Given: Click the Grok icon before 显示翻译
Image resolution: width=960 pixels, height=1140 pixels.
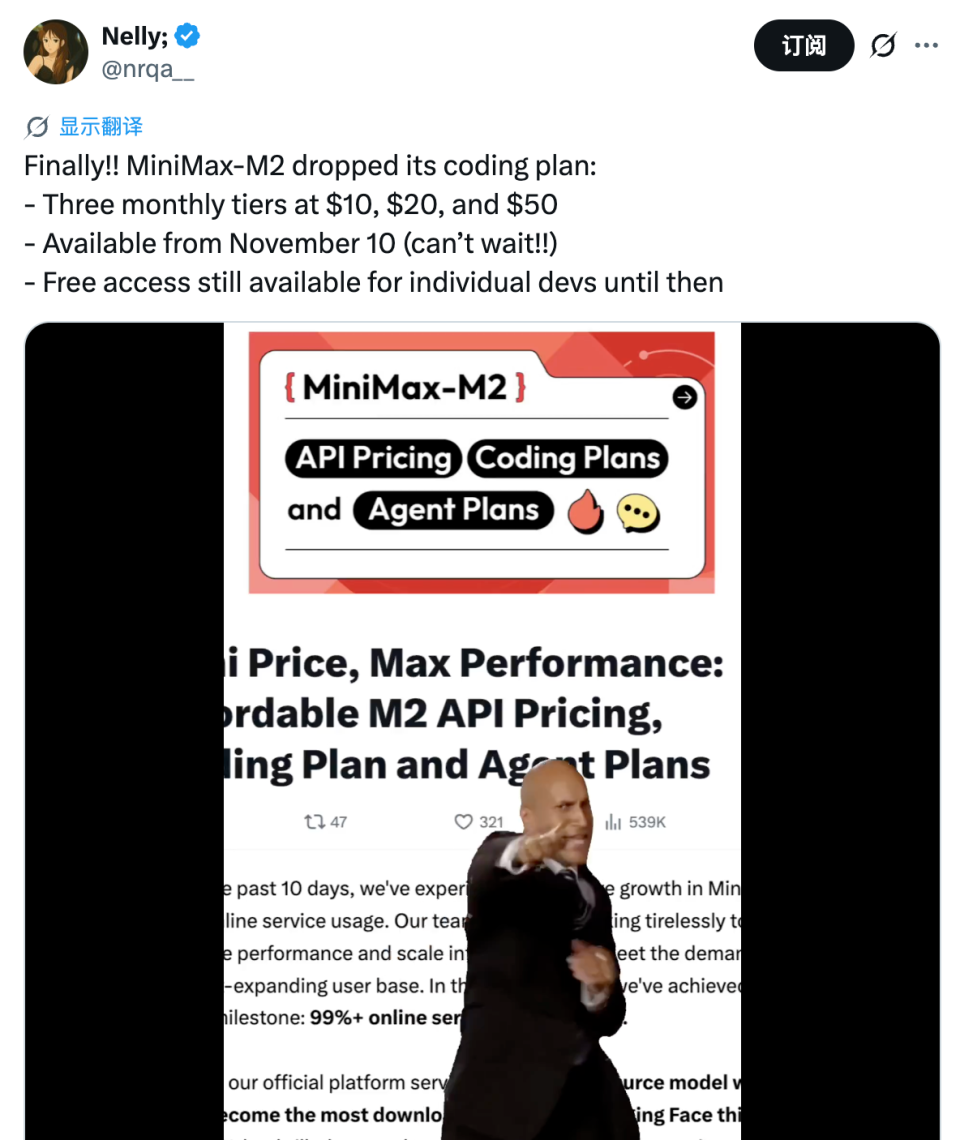Looking at the screenshot, I should point(37,127).
